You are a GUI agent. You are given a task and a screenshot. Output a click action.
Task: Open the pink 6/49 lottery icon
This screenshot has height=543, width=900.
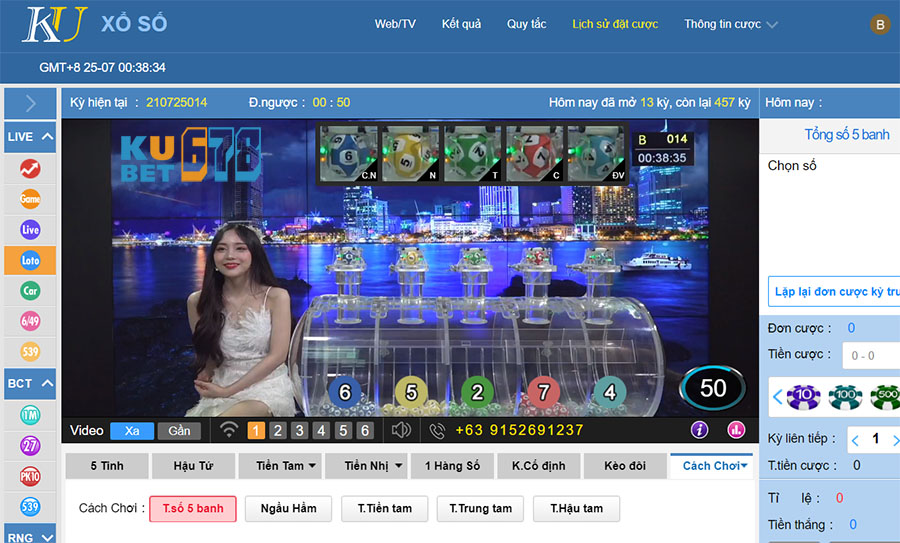coord(30,321)
